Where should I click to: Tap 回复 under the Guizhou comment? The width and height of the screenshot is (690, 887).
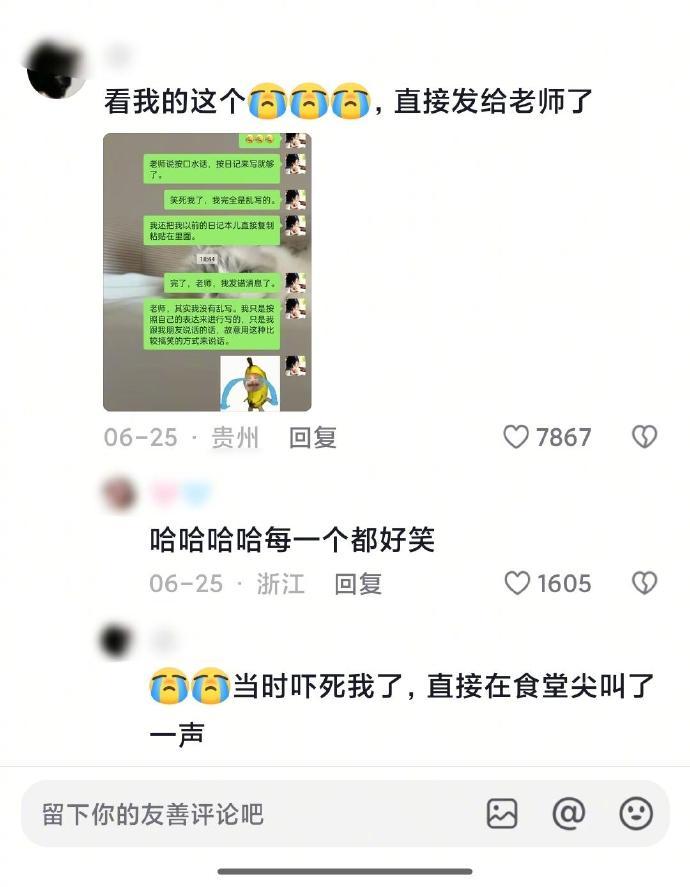point(313,437)
